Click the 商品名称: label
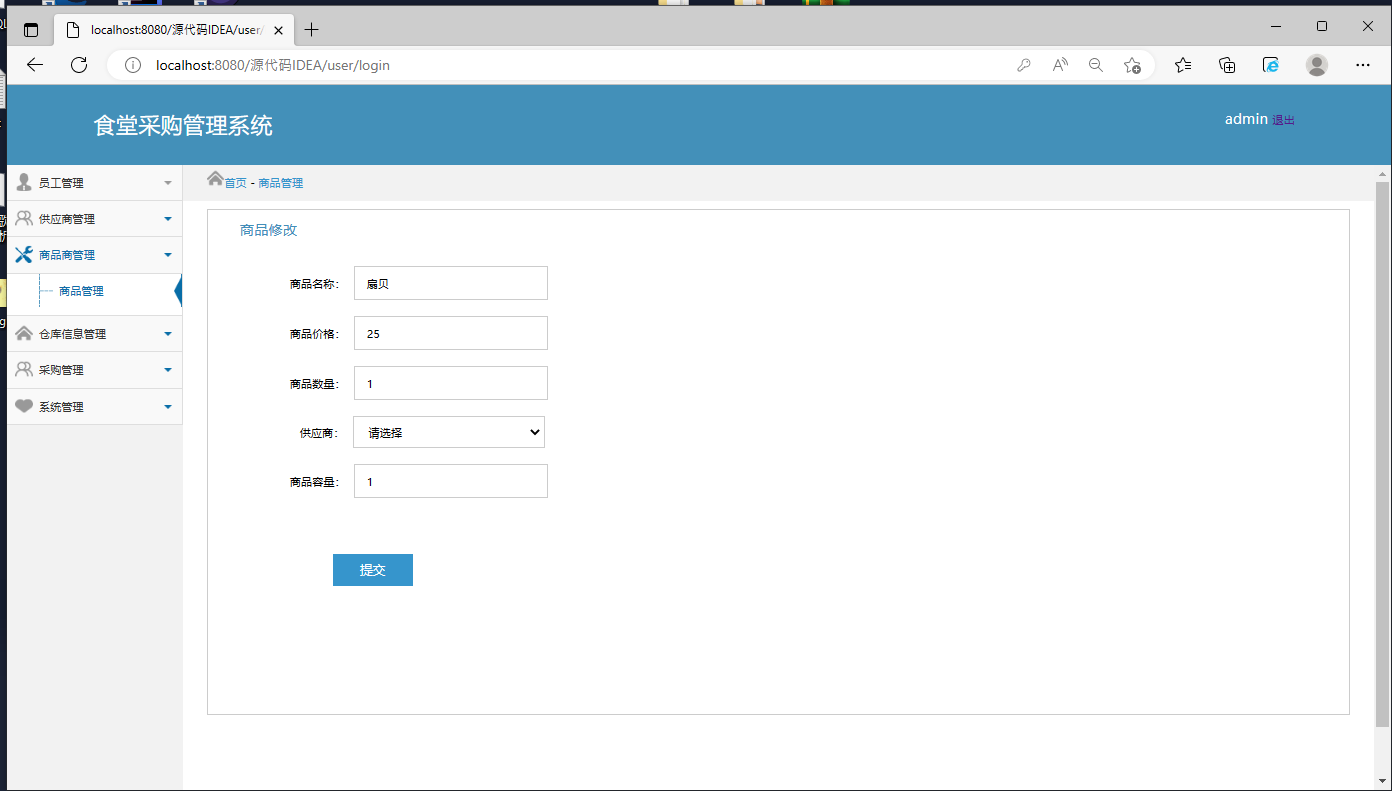1392x791 pixels. (x=315, y=284)
